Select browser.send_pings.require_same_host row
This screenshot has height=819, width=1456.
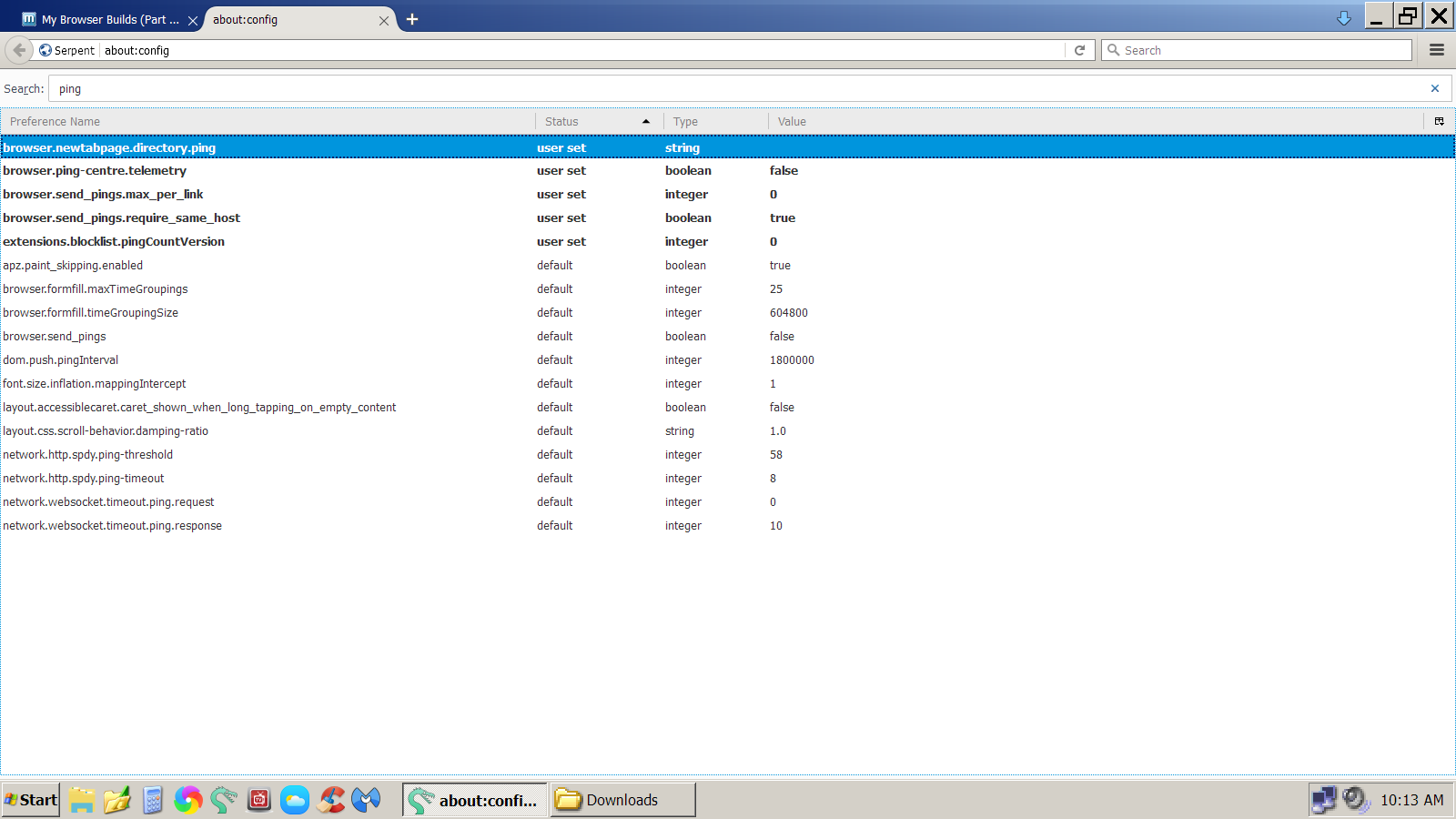(x=728, y=218)
